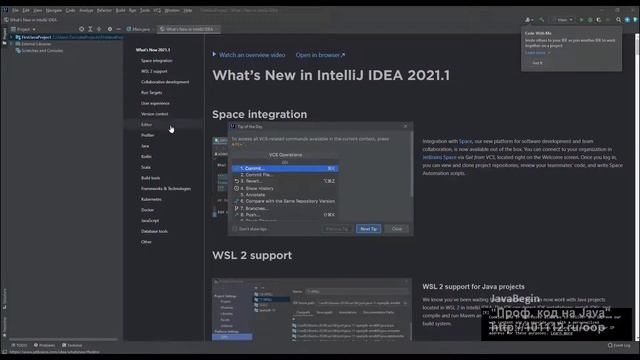
Task: Click the WSL 2 support screenshot thumbnail
Action: 312,309
